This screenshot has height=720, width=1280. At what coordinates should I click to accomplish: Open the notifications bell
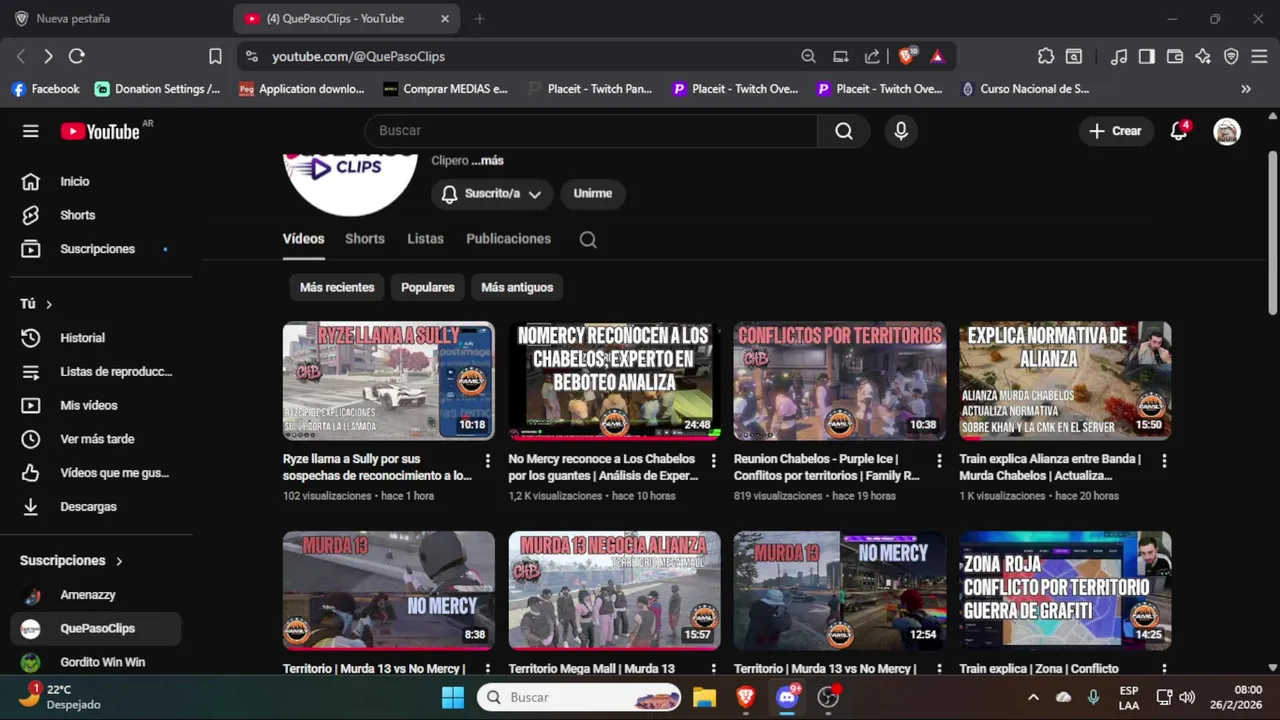click(x=1179, y=131)
